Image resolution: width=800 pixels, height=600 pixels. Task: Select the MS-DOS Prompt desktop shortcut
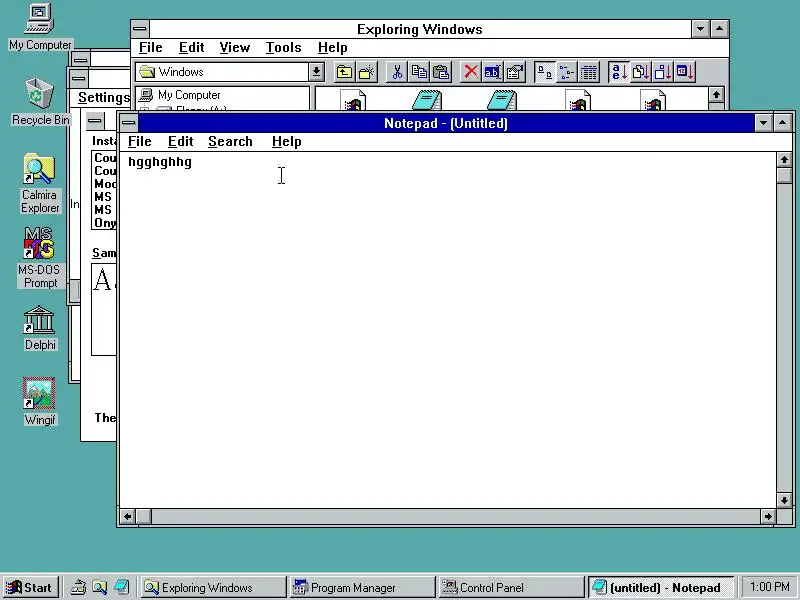coord(40,258)
